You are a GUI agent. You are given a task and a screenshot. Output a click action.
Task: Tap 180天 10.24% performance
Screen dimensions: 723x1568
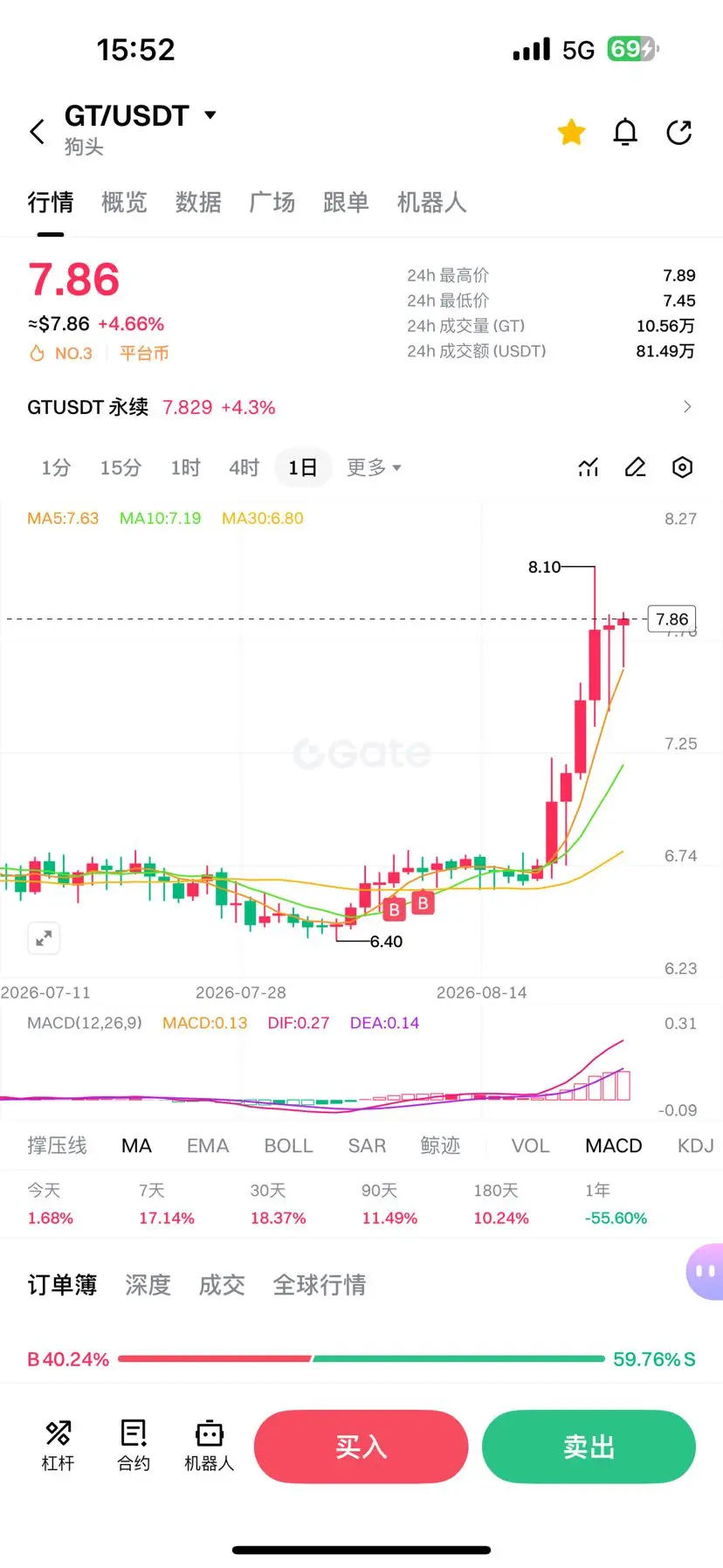(x=501, y=1204)
